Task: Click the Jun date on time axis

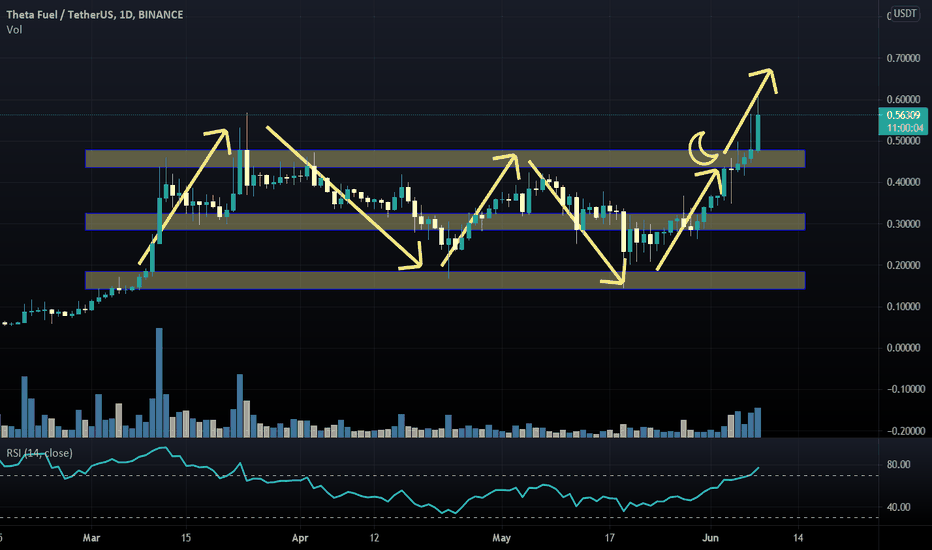Action: (x=710, y=538)
